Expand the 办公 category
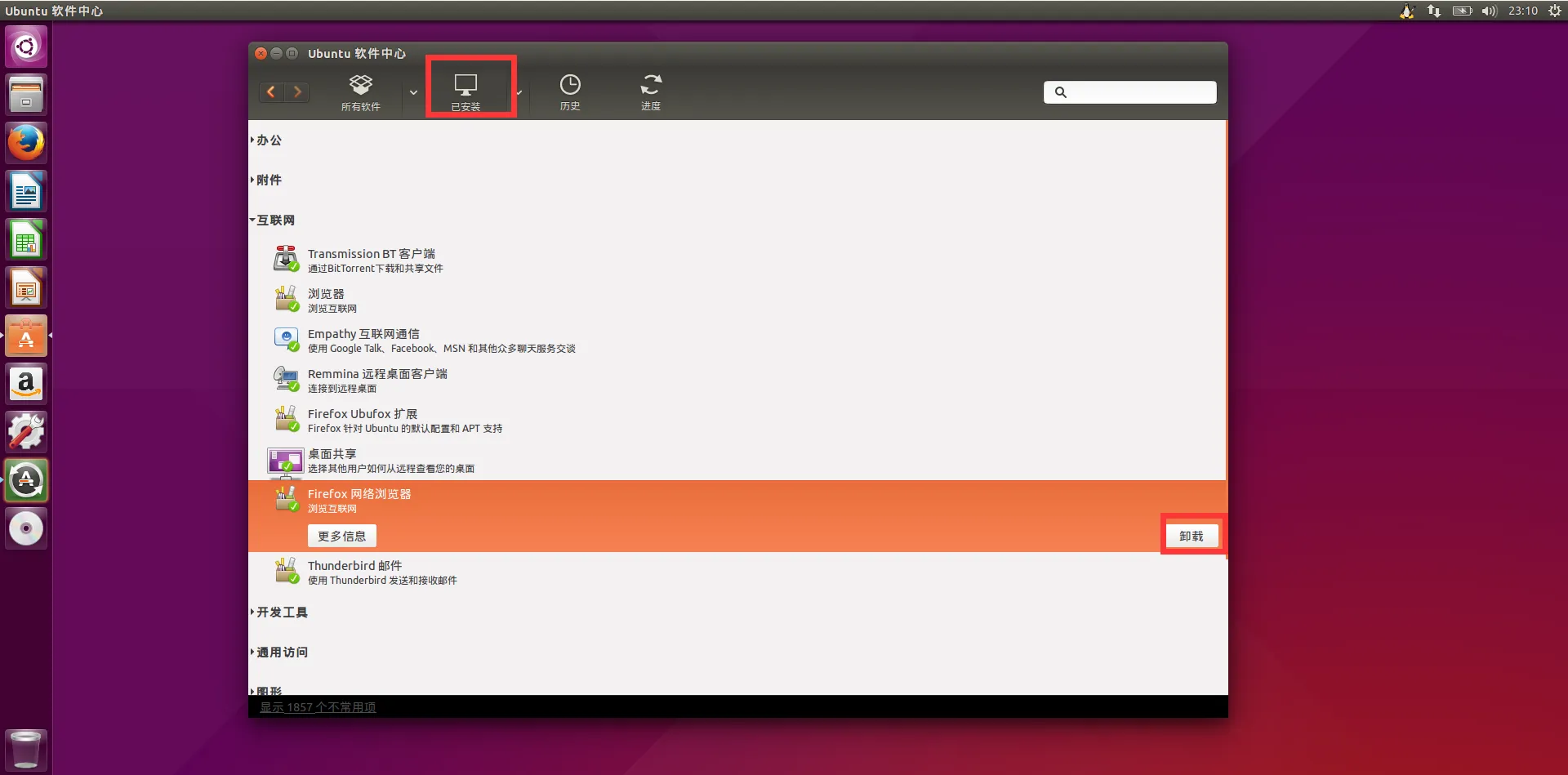This screenshot has height=775, width=1568. tap(267, 140)
